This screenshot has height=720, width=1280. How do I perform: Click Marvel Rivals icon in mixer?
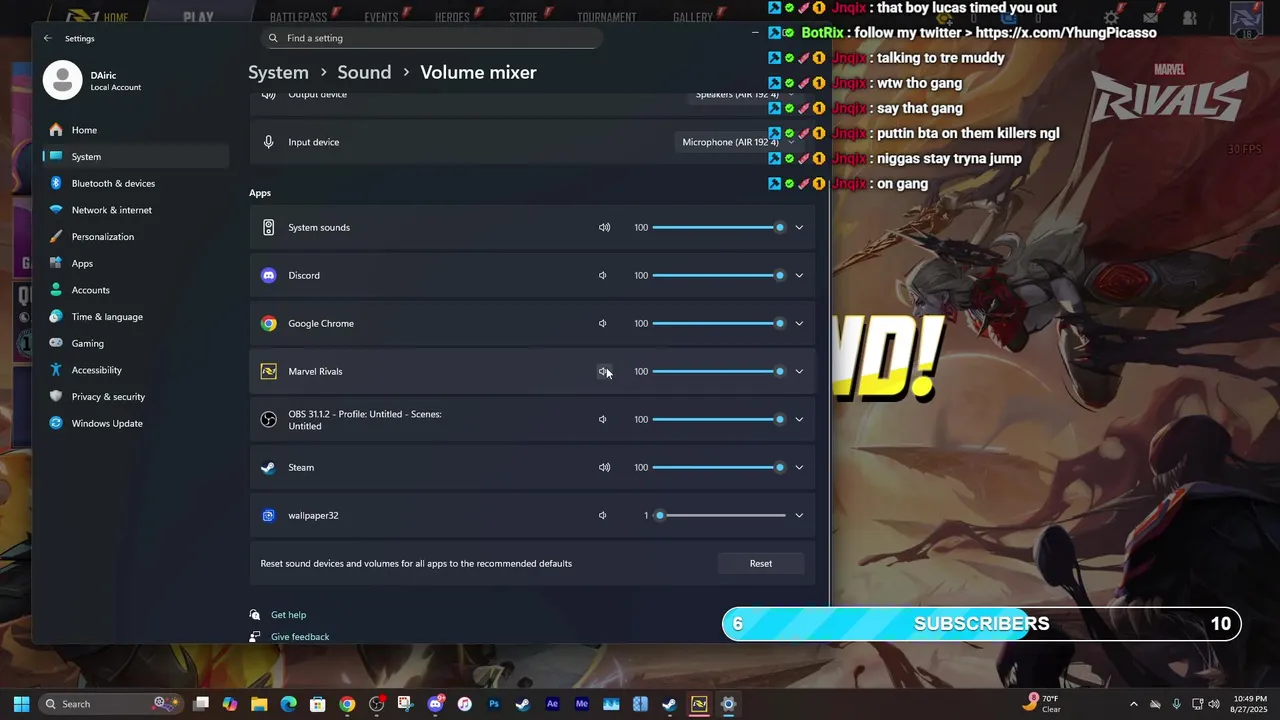click(x=268, y=371)
